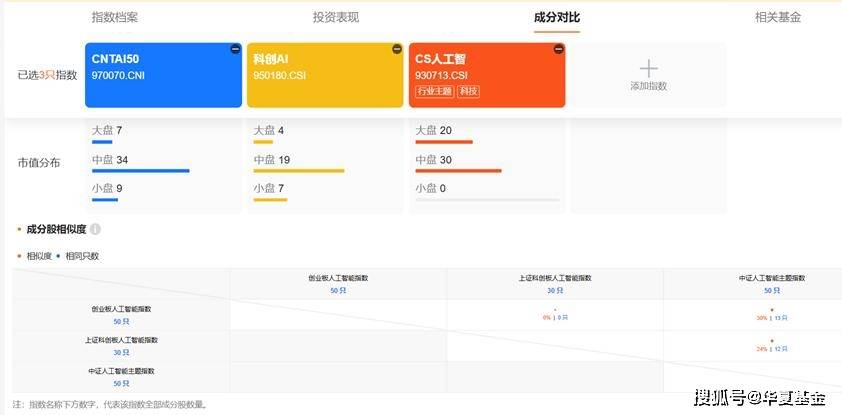Select the orange CS人工智 card title
This screenshot has height=415, width=842.
[x=440, y=59]
